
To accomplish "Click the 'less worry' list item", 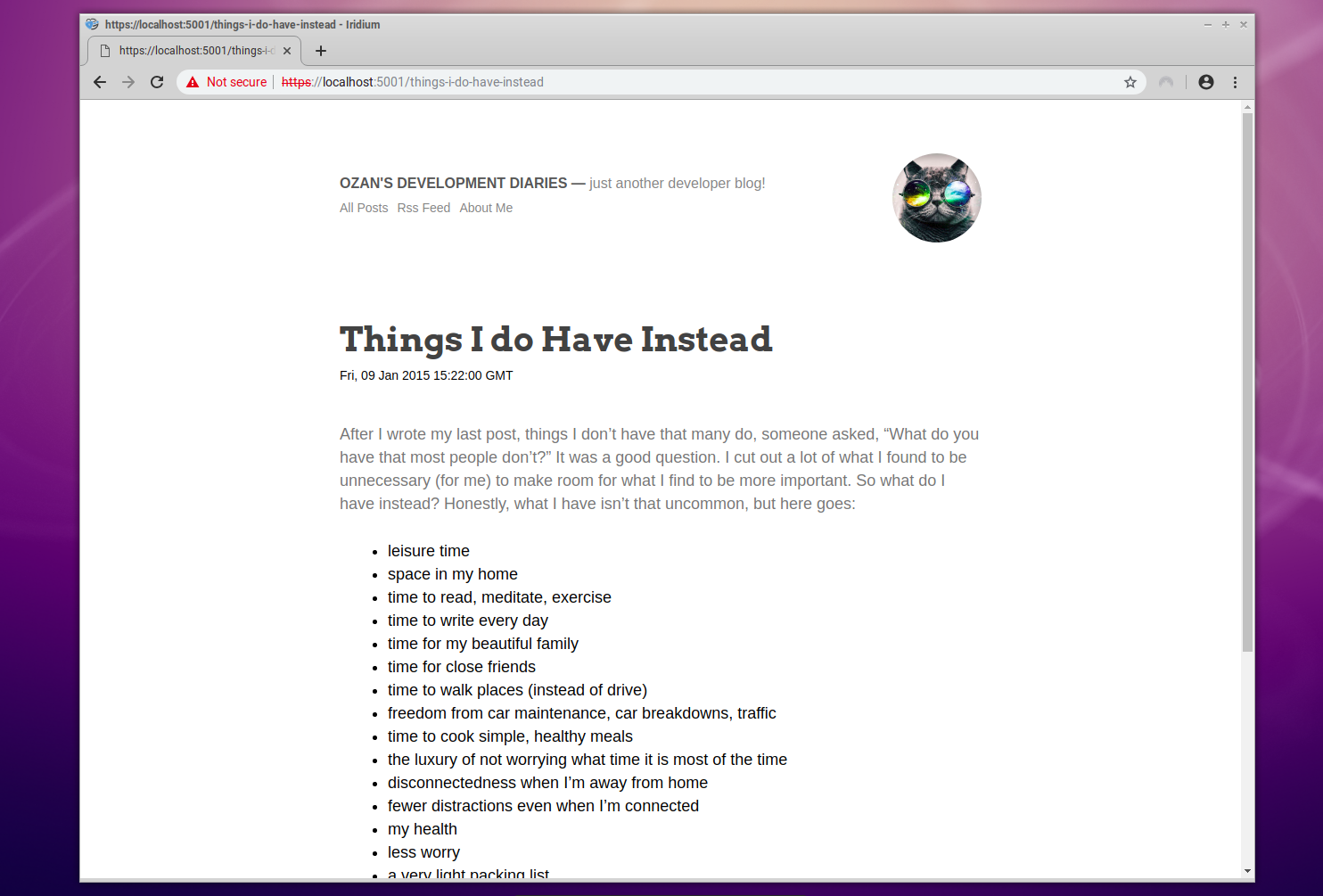I will click(x=423, y=852).
